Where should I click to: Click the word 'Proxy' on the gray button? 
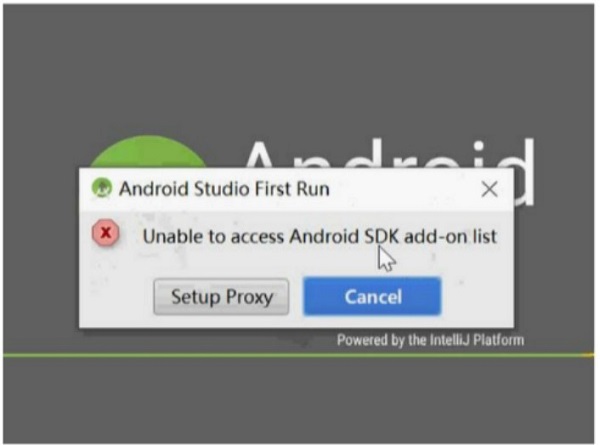coord(249,297)
